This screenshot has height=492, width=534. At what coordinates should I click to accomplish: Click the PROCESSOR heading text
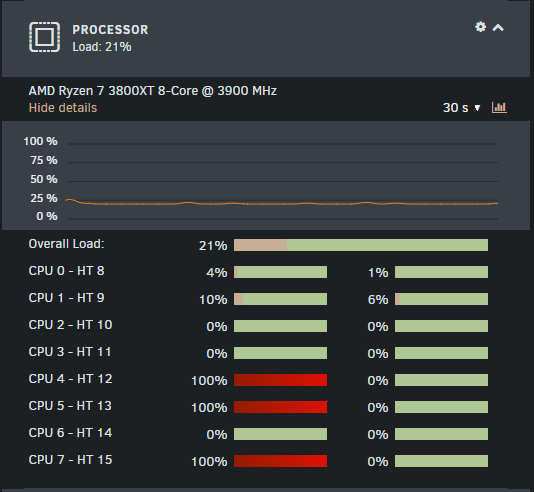(x=110, y=30)
